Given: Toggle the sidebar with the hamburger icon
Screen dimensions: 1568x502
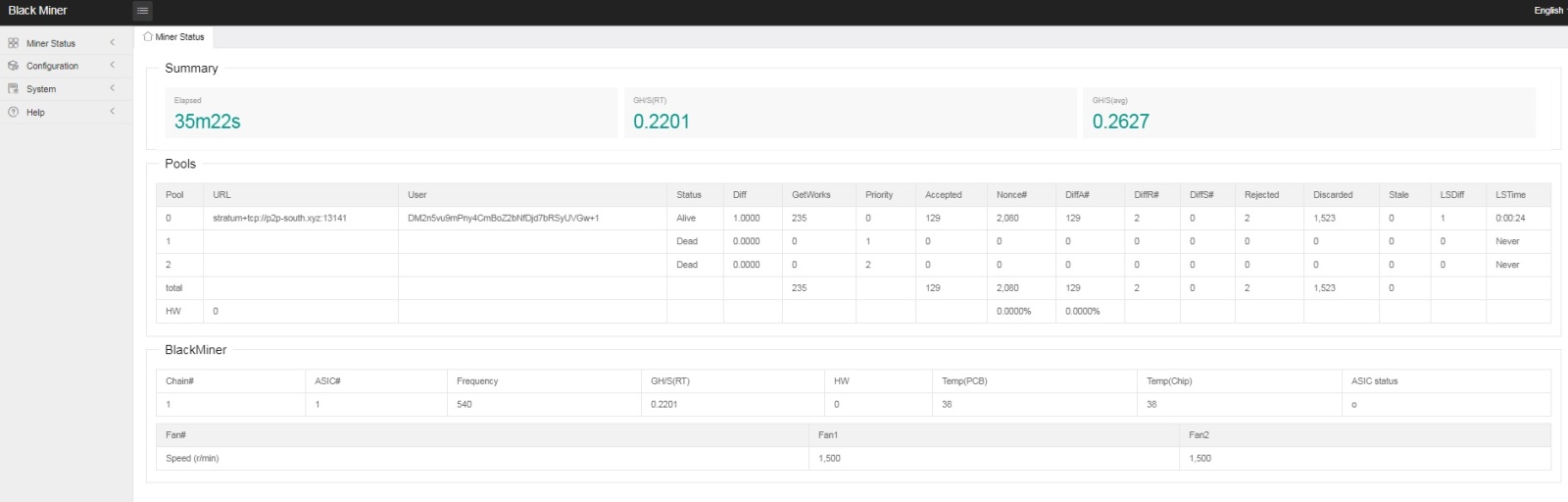Looking at the screenshot, I should tap(142, 11).
